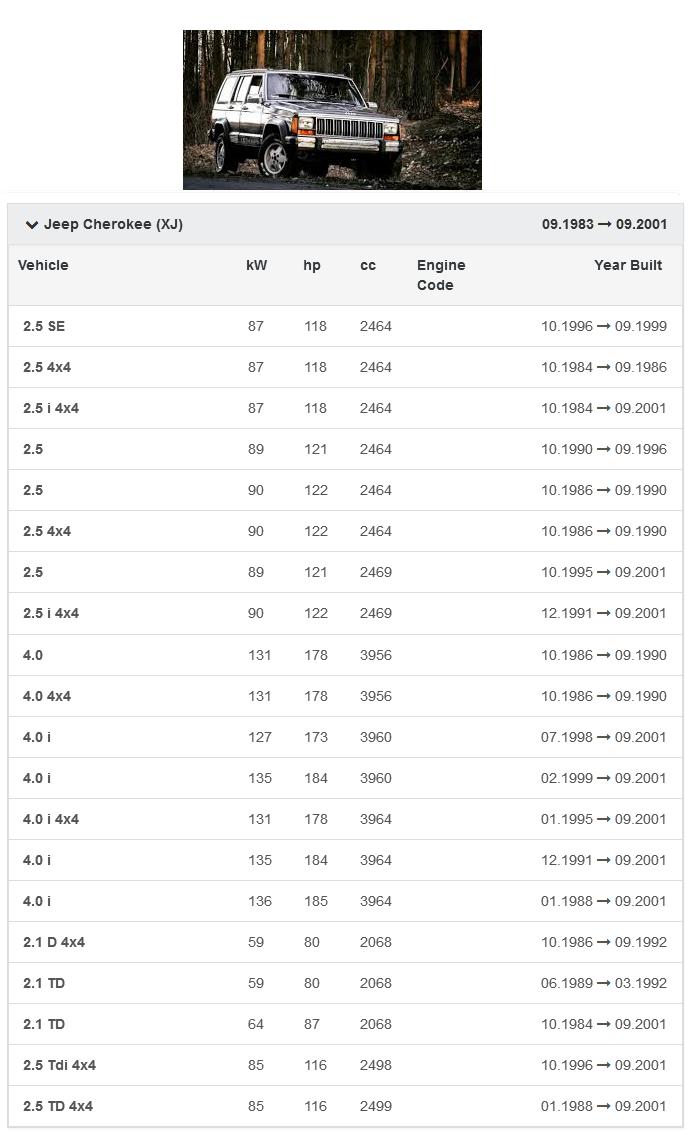
Task: Click the Year Built column header
Action: pyautogui.click(x=627, y=265)
